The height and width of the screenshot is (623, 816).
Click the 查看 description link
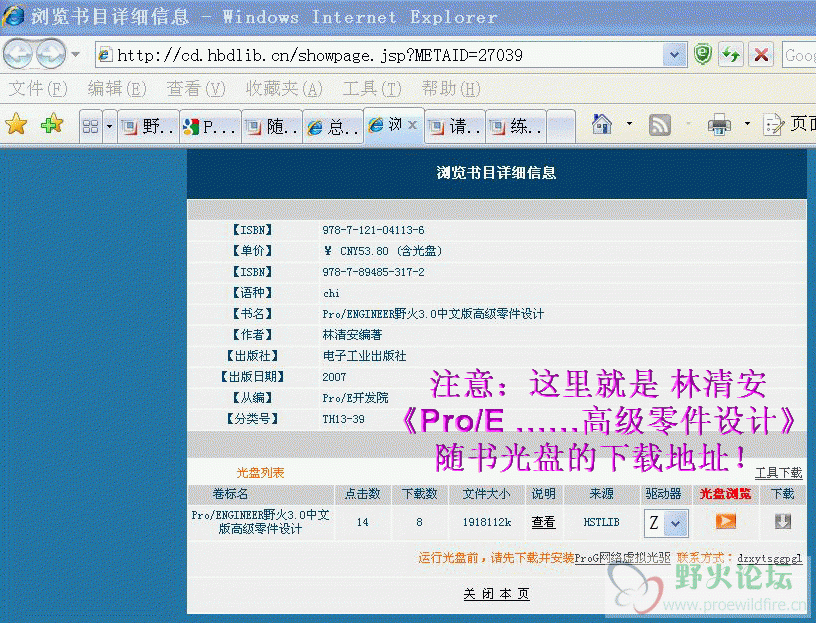pos(543,522)
